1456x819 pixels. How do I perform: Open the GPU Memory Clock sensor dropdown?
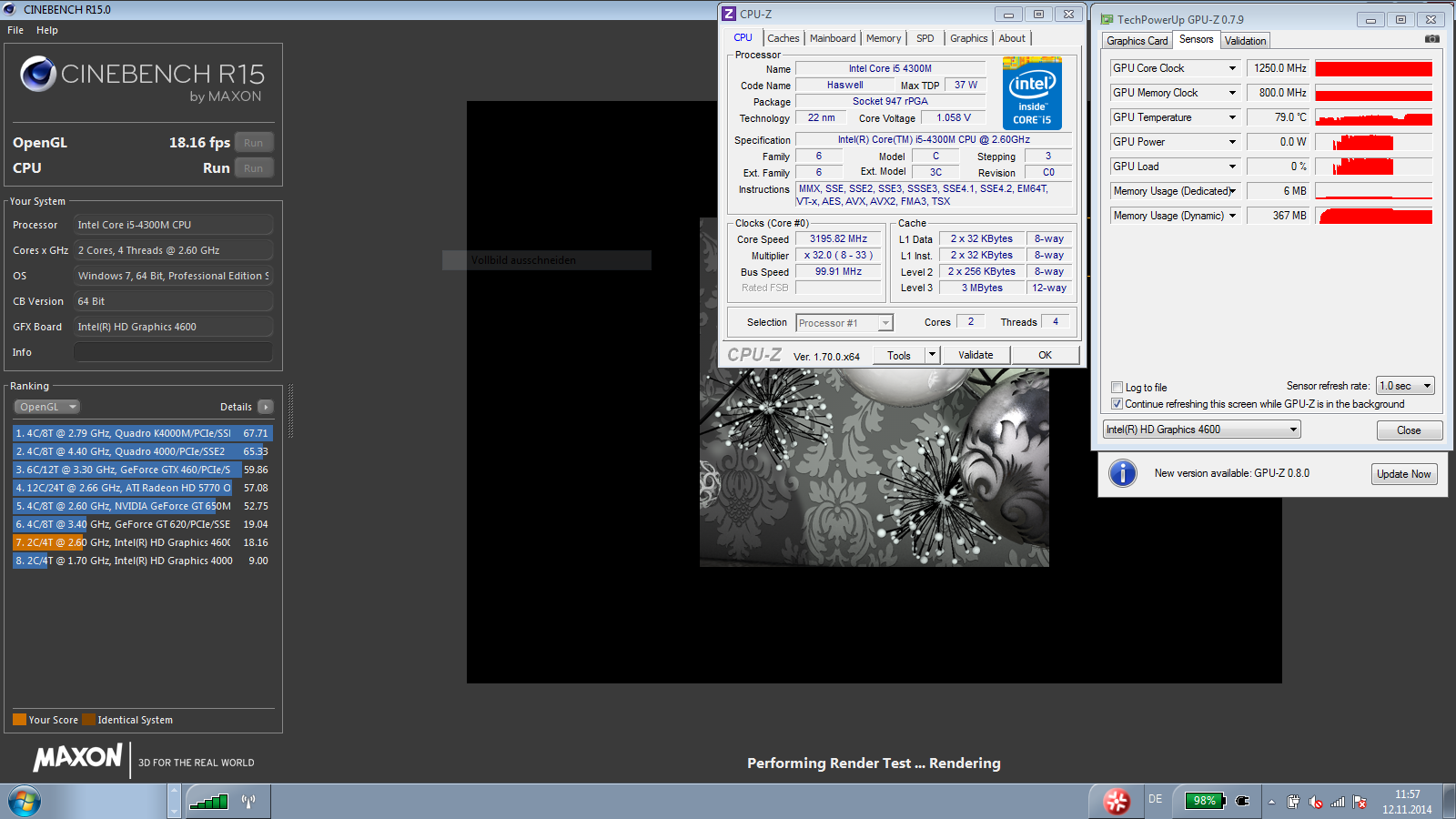[1233, 93]
